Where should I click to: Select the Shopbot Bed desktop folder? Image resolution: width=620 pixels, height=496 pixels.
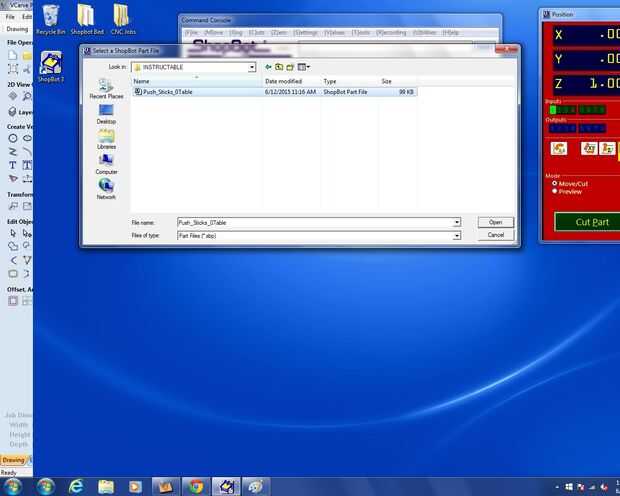coord(87,20)
